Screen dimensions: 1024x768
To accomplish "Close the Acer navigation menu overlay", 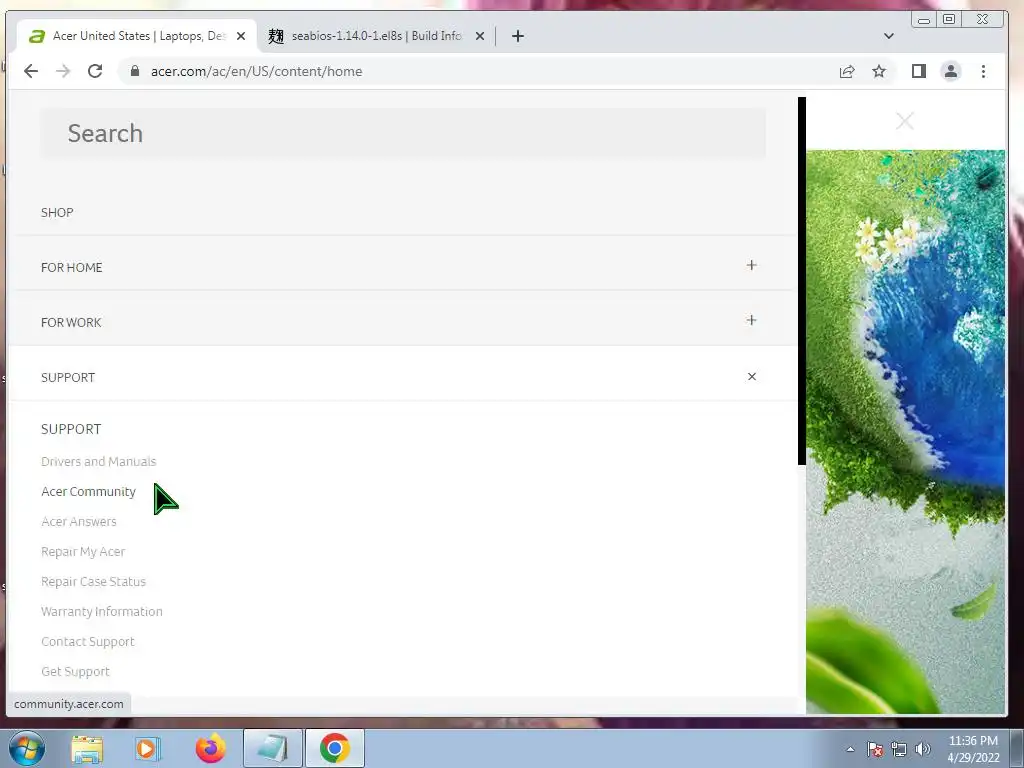I will pos(904,121).
